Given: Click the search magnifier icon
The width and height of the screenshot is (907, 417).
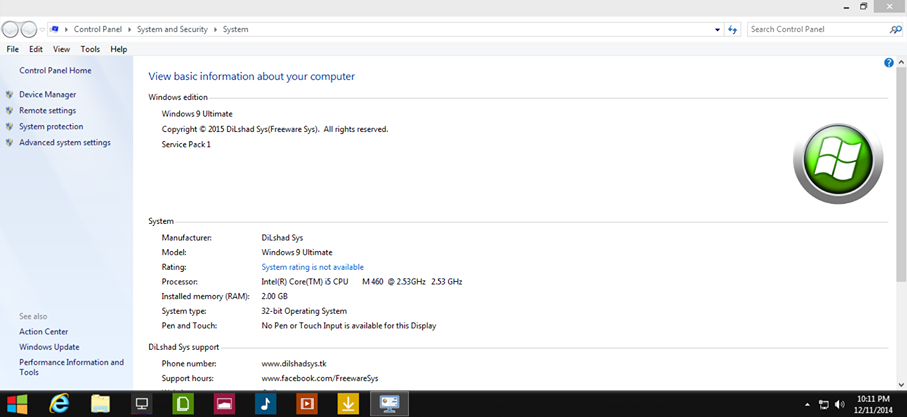Looking at the screenshot, I should click(x=894, y=29).
